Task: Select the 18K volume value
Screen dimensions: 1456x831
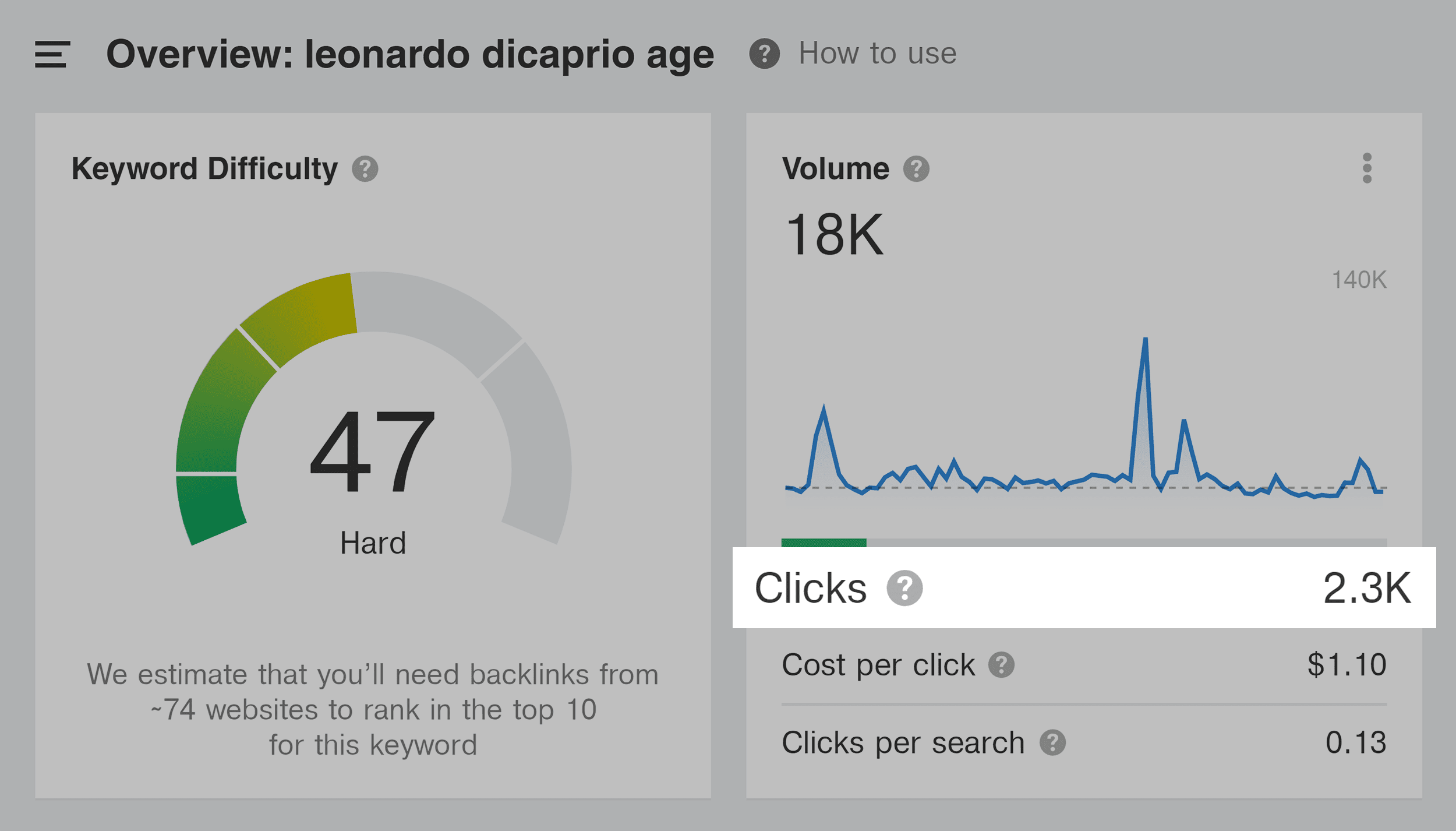Action: [x=834, y=234]
